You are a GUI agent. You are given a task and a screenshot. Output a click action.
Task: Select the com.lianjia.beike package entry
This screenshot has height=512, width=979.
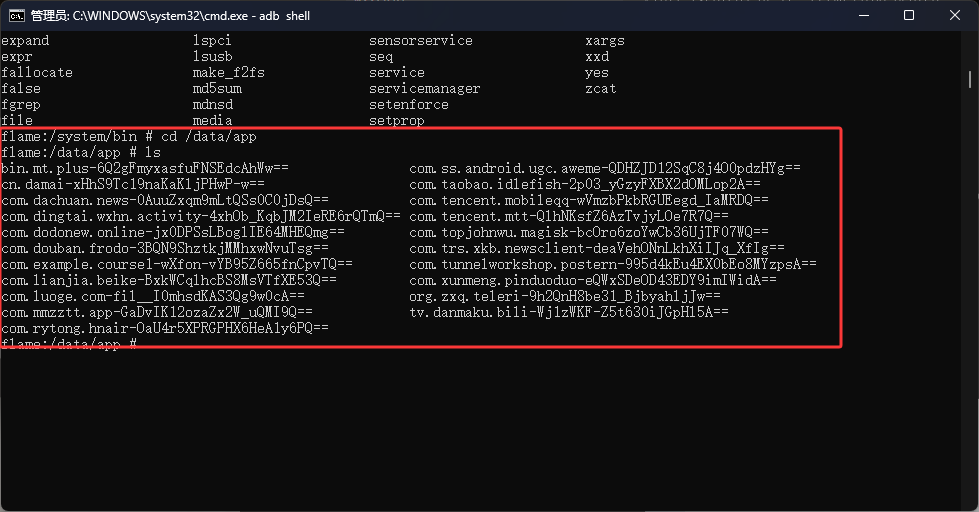pyautogui.click(x=169, y=280)
